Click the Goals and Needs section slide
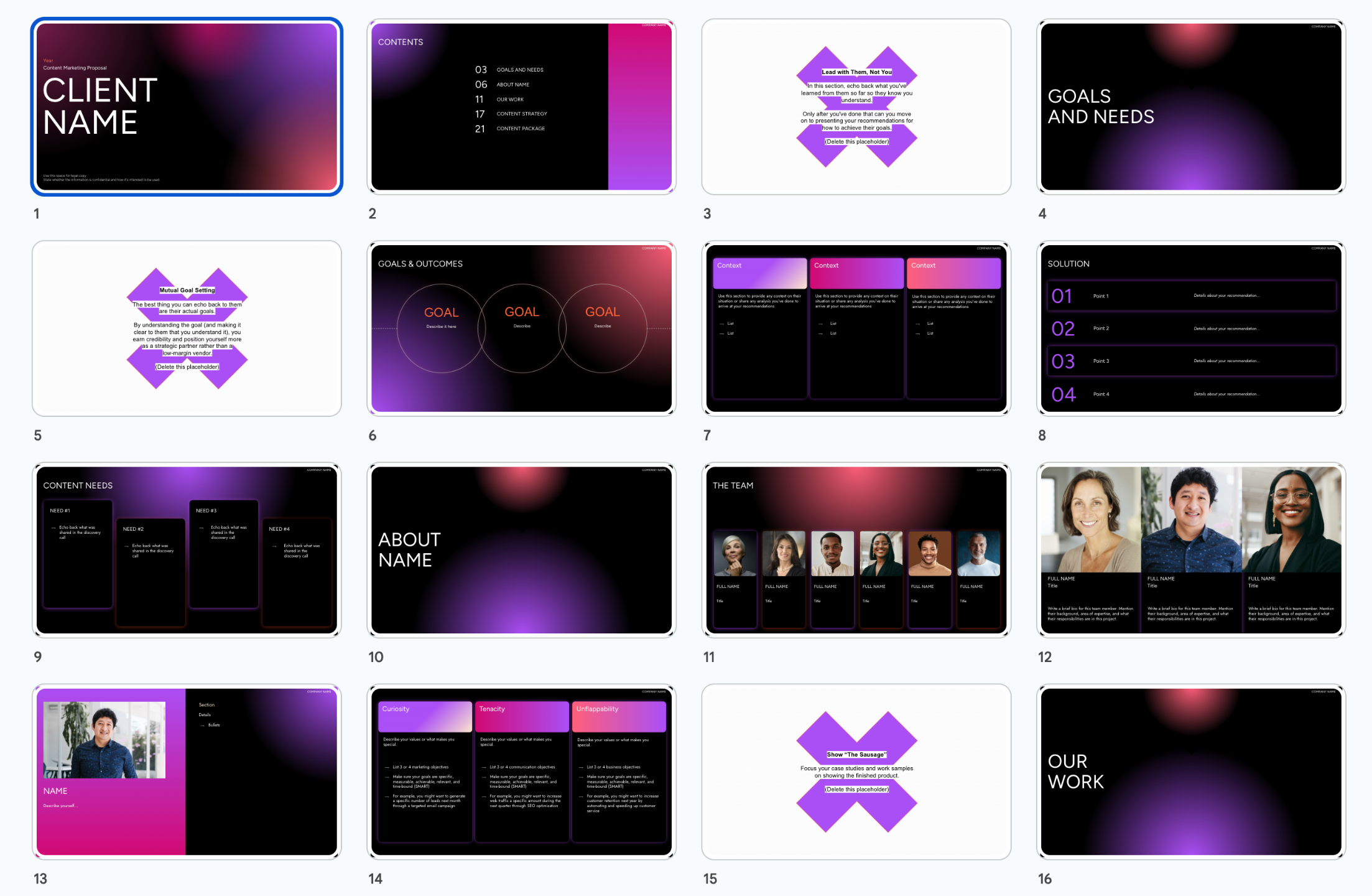 [x=1190, y=106]
